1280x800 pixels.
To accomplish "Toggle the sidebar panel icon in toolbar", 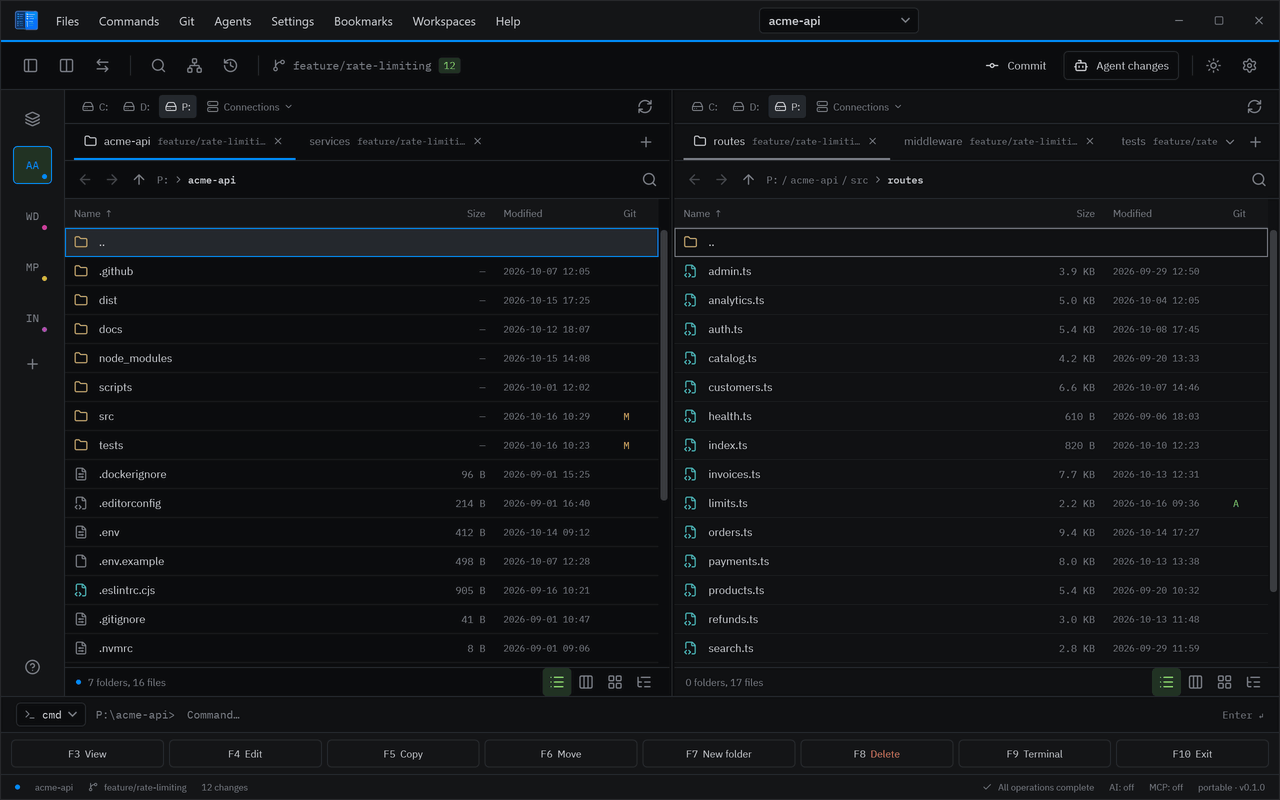I will [31, 66].
